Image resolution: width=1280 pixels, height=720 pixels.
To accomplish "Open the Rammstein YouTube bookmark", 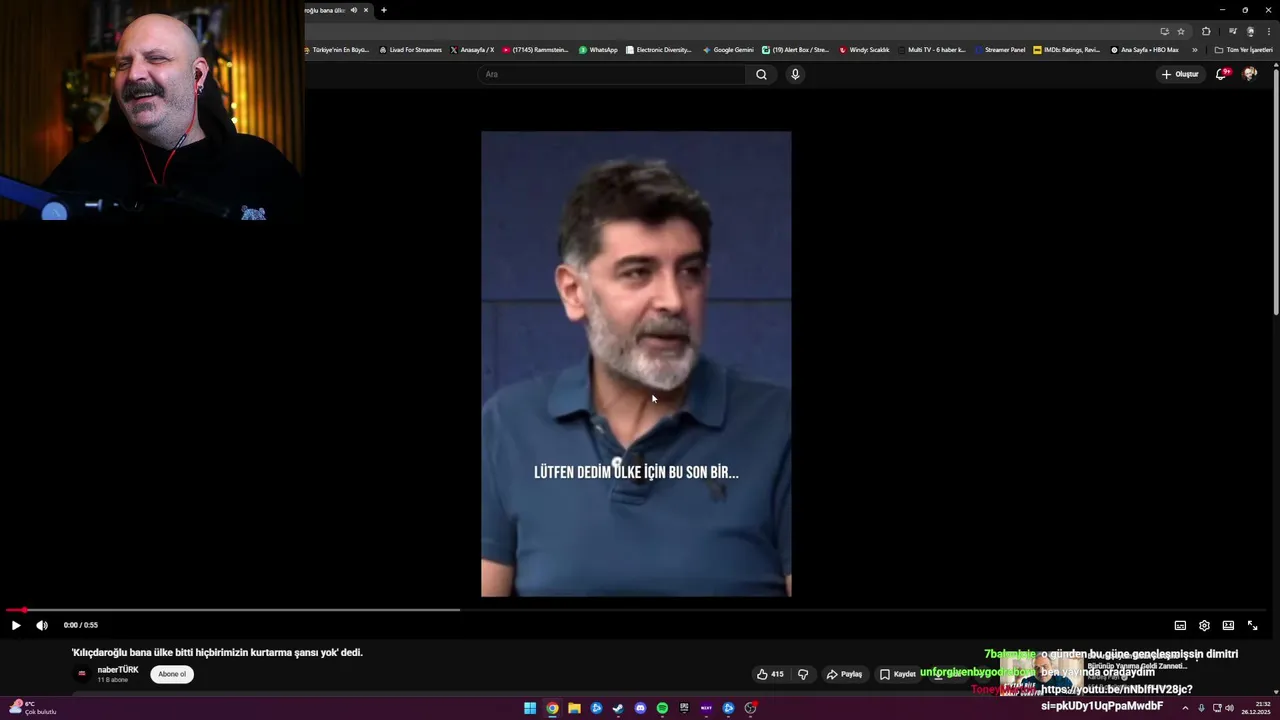I will pyautogui.click(x=536, y=50).
